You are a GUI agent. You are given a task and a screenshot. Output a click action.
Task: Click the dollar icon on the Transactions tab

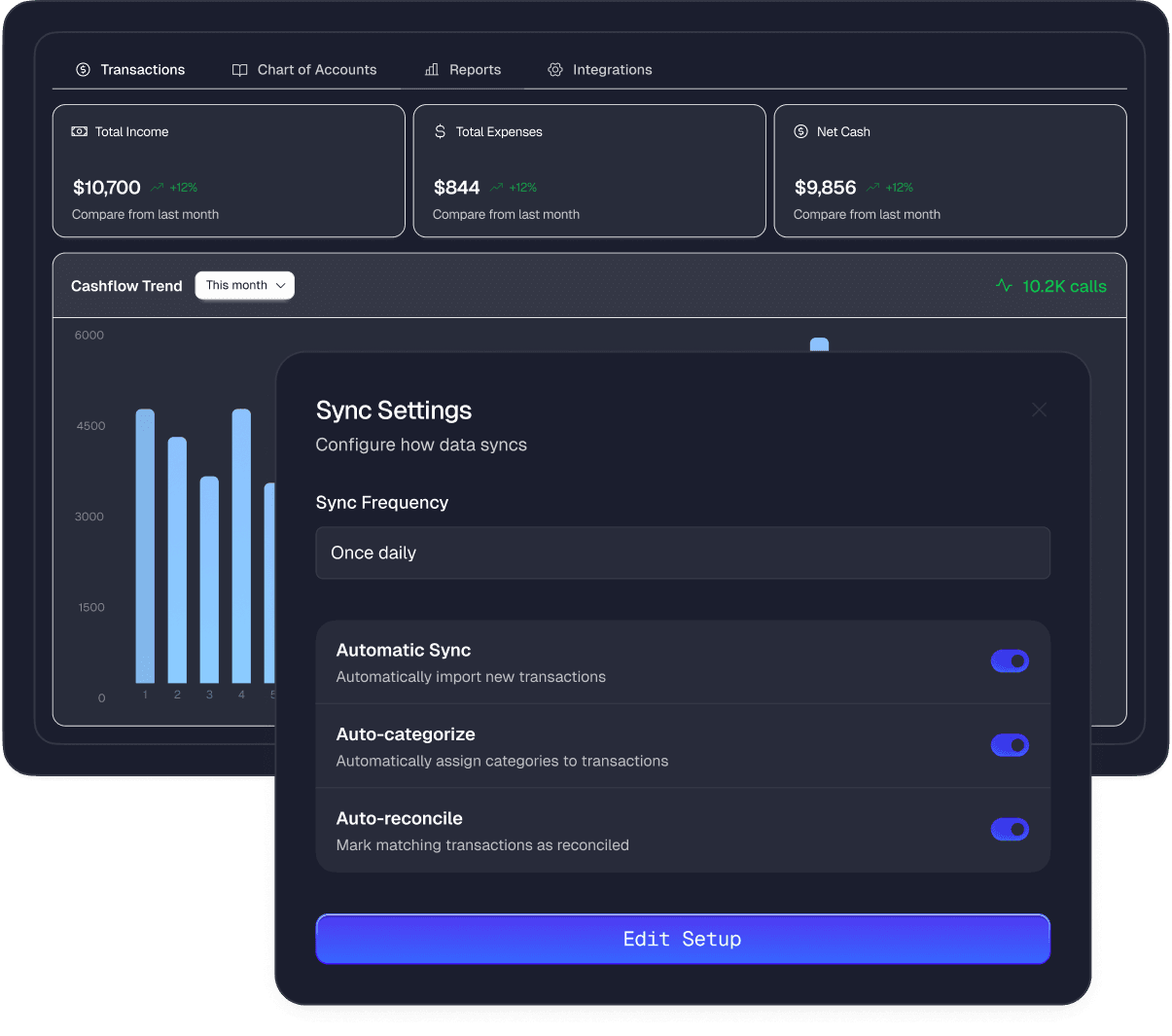(83, 69)
